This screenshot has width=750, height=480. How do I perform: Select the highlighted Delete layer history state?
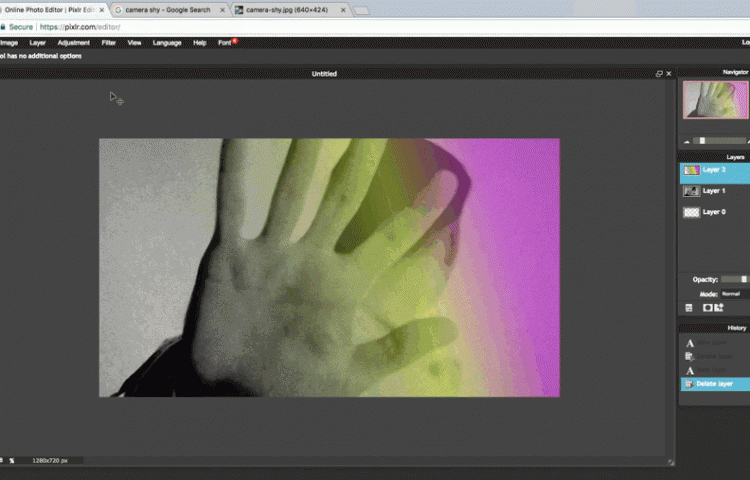715,384
